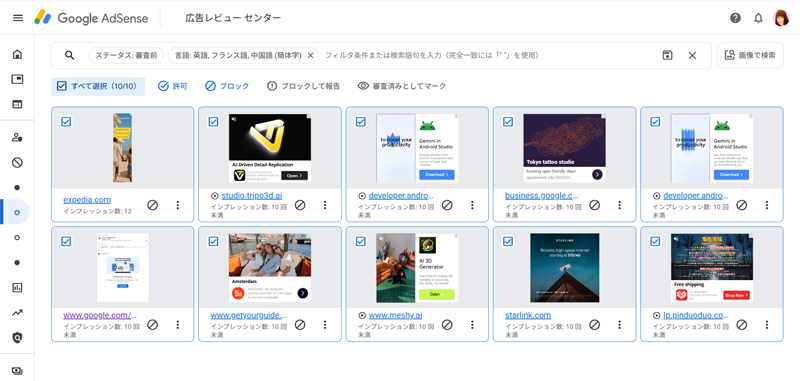800x381 pixels.
Task: Remove the language filter chip
Action: (x=310, y=55)
